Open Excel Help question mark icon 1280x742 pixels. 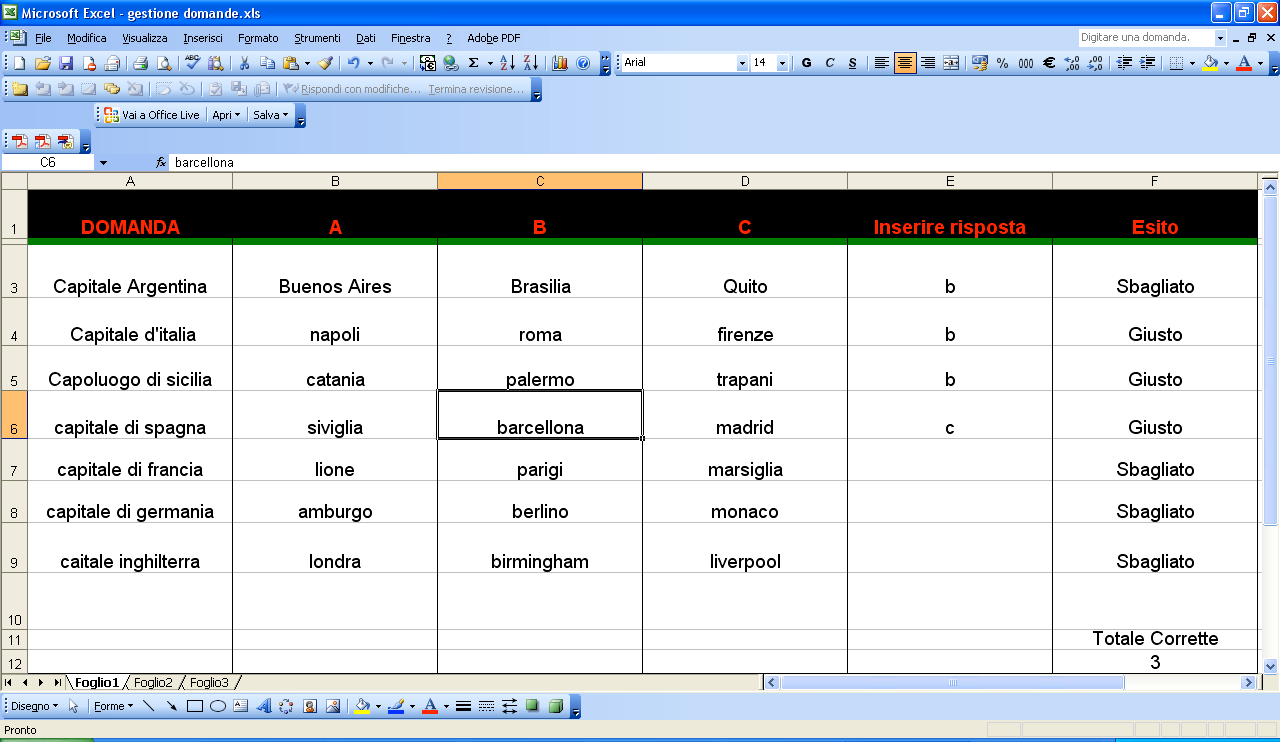tap(583, 63)
